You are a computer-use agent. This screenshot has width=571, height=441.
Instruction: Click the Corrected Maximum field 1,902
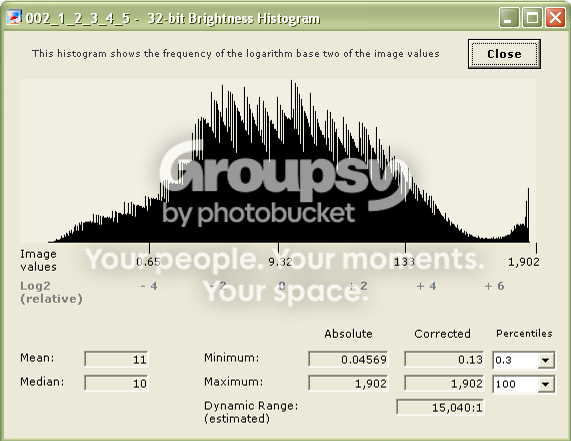tap(444, 383)
